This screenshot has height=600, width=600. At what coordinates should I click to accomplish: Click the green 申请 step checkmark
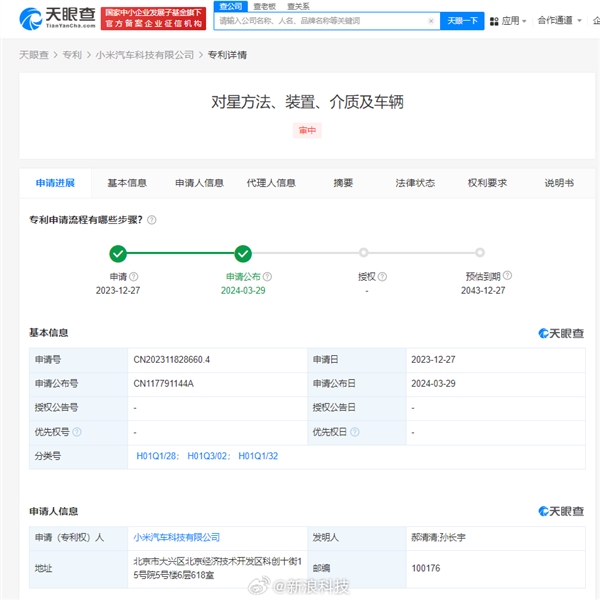coord(118,253)
